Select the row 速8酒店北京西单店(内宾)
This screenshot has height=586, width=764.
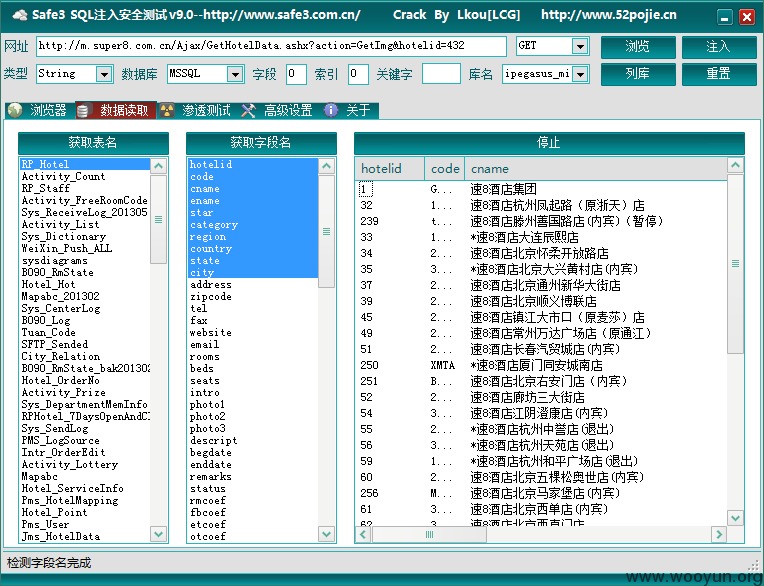(541, 509)
